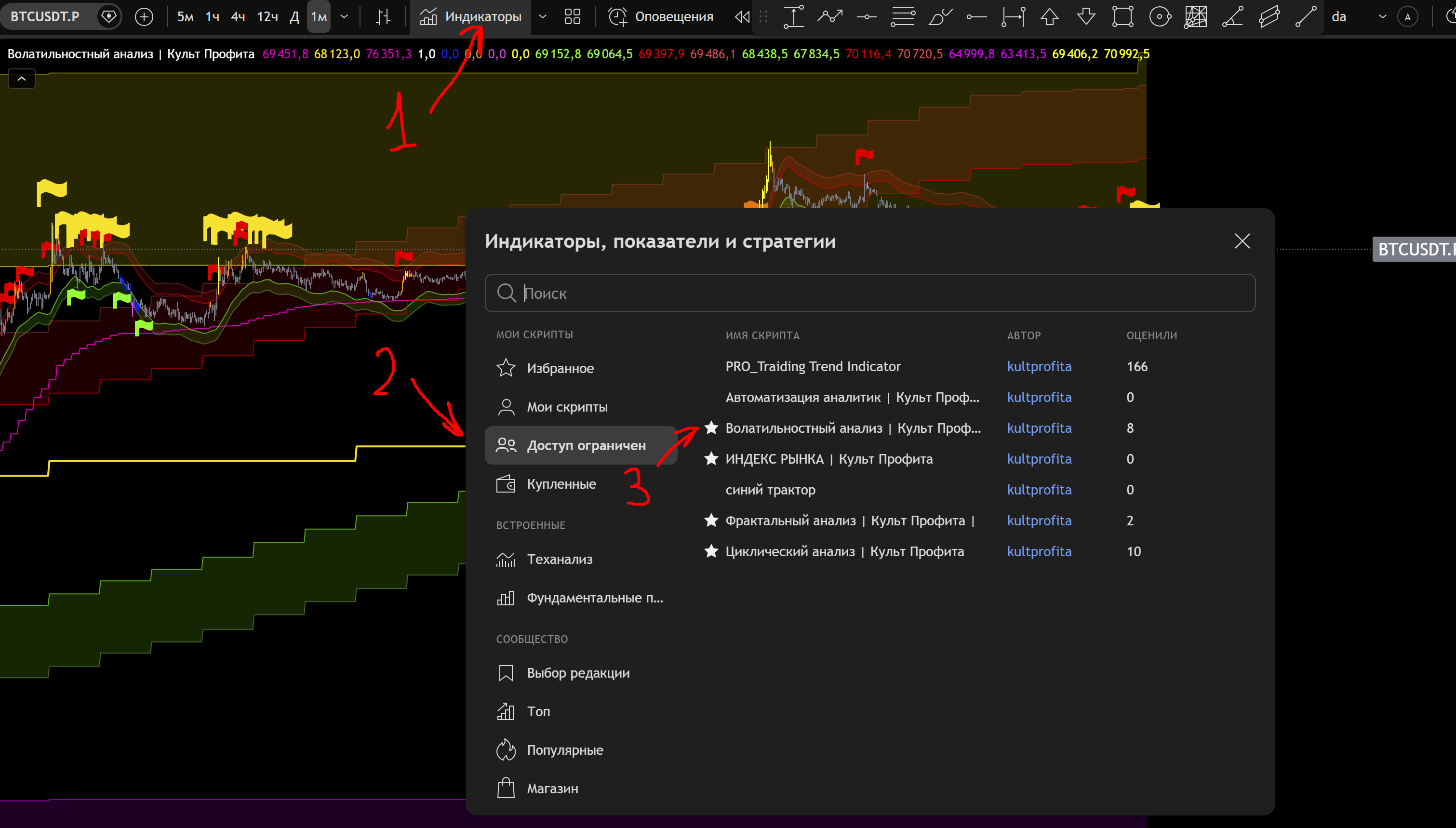This screenshot has height=828, width=1456.
Task: Click the Поиск search field
Action: [870, 294]
